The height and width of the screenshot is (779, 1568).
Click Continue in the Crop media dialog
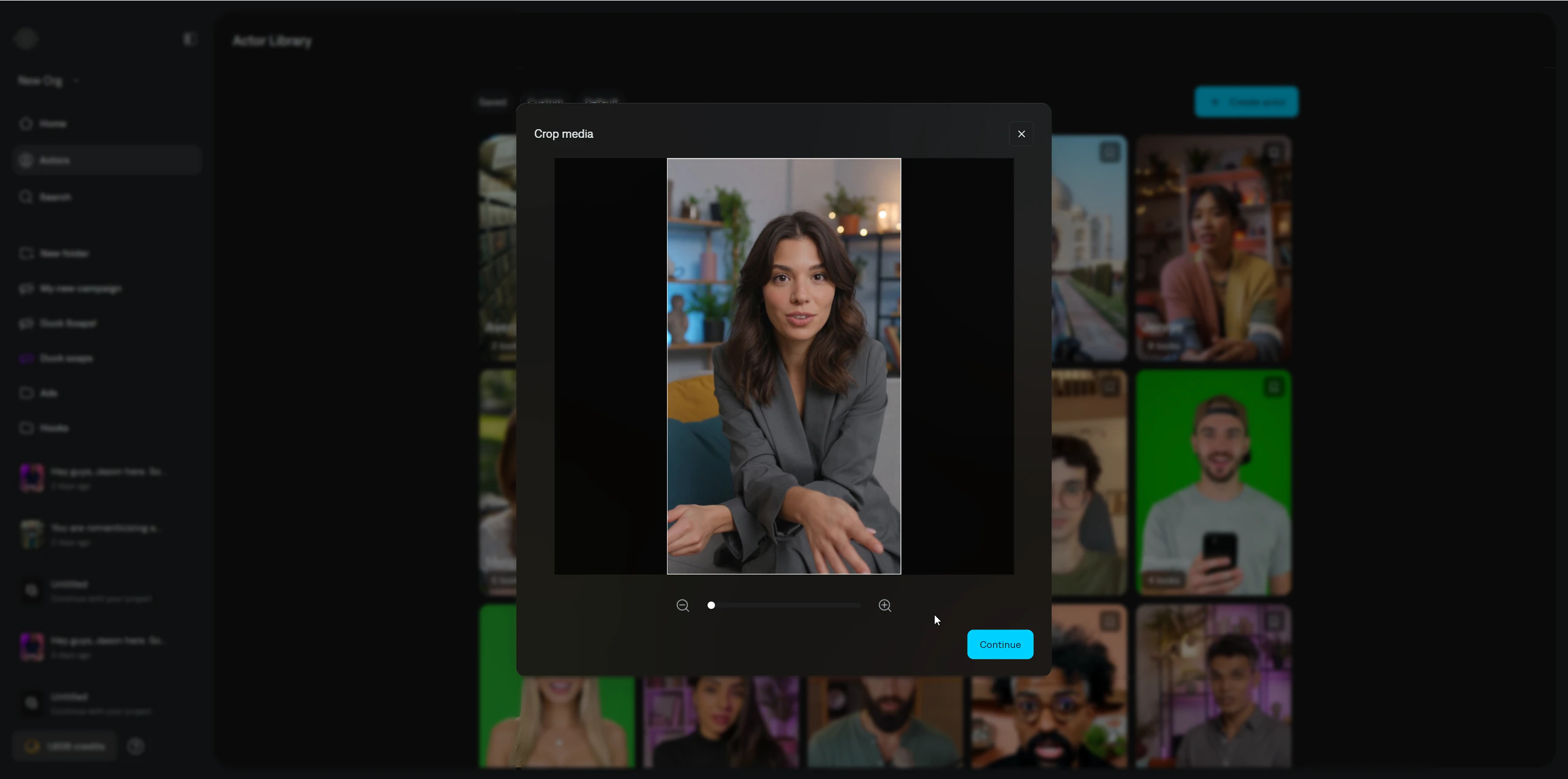point(1000,644)
